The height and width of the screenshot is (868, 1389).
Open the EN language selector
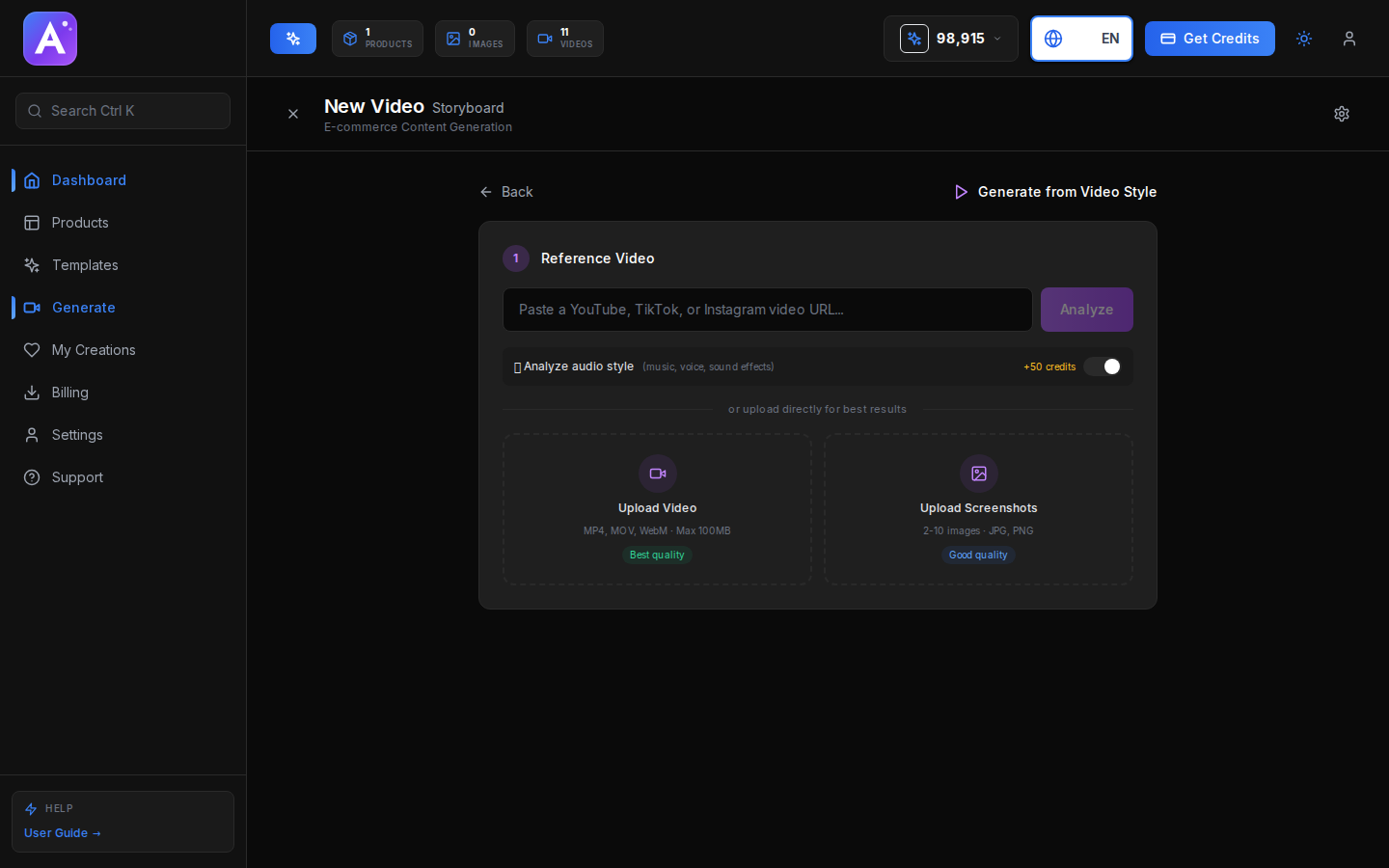[1081, 39]
